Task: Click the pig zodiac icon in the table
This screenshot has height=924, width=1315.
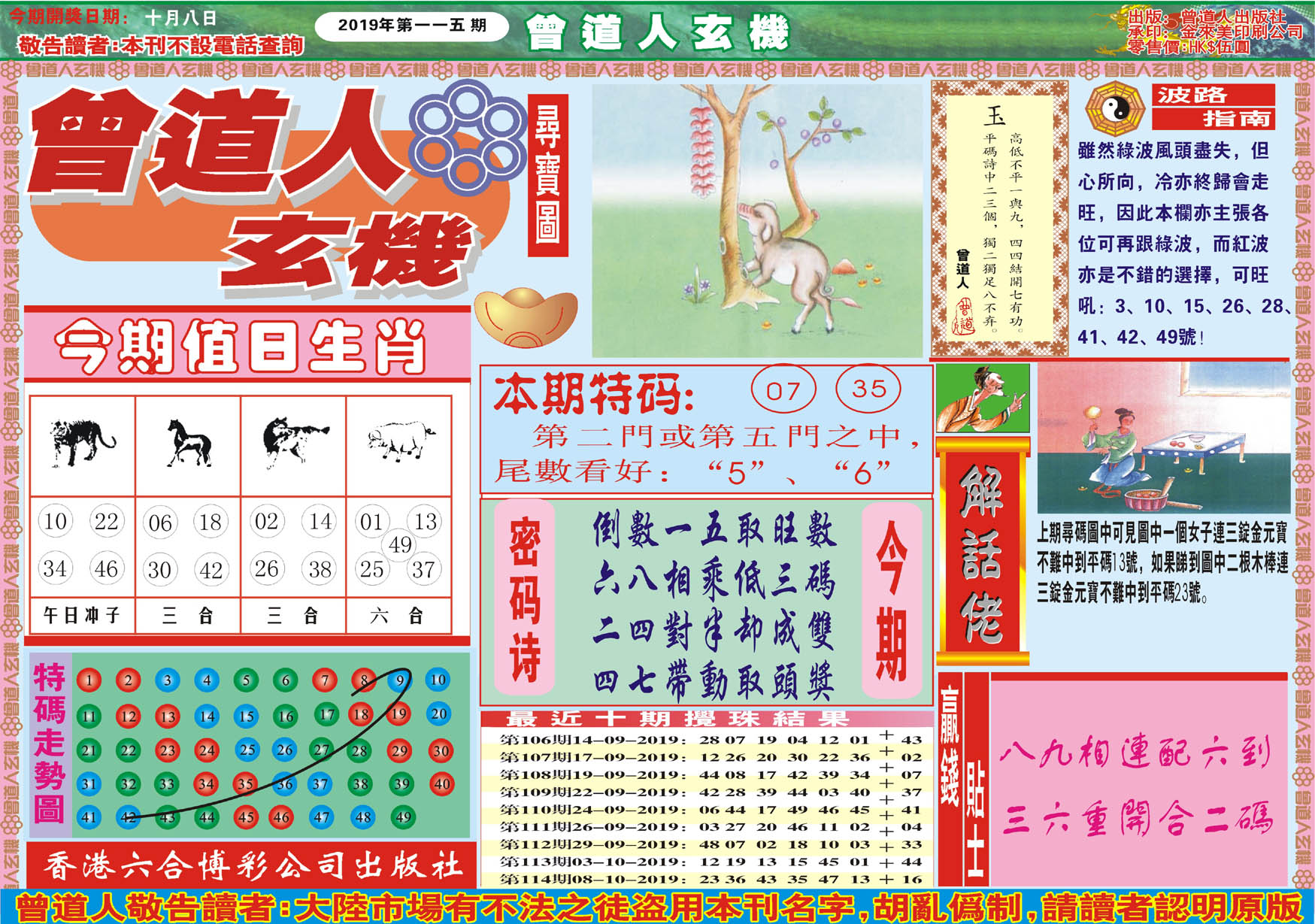Action: [399, 441]
